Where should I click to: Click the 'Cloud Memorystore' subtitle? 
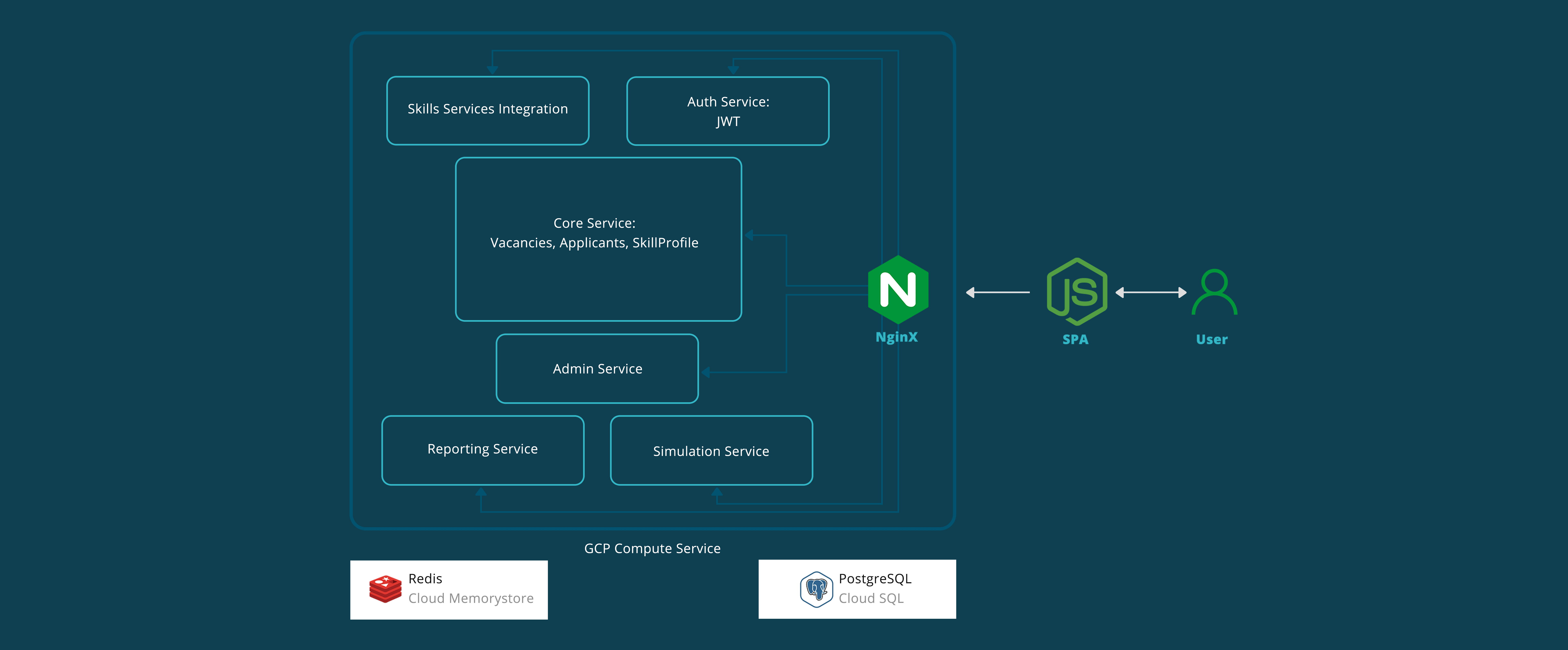[x=471, y=599]
